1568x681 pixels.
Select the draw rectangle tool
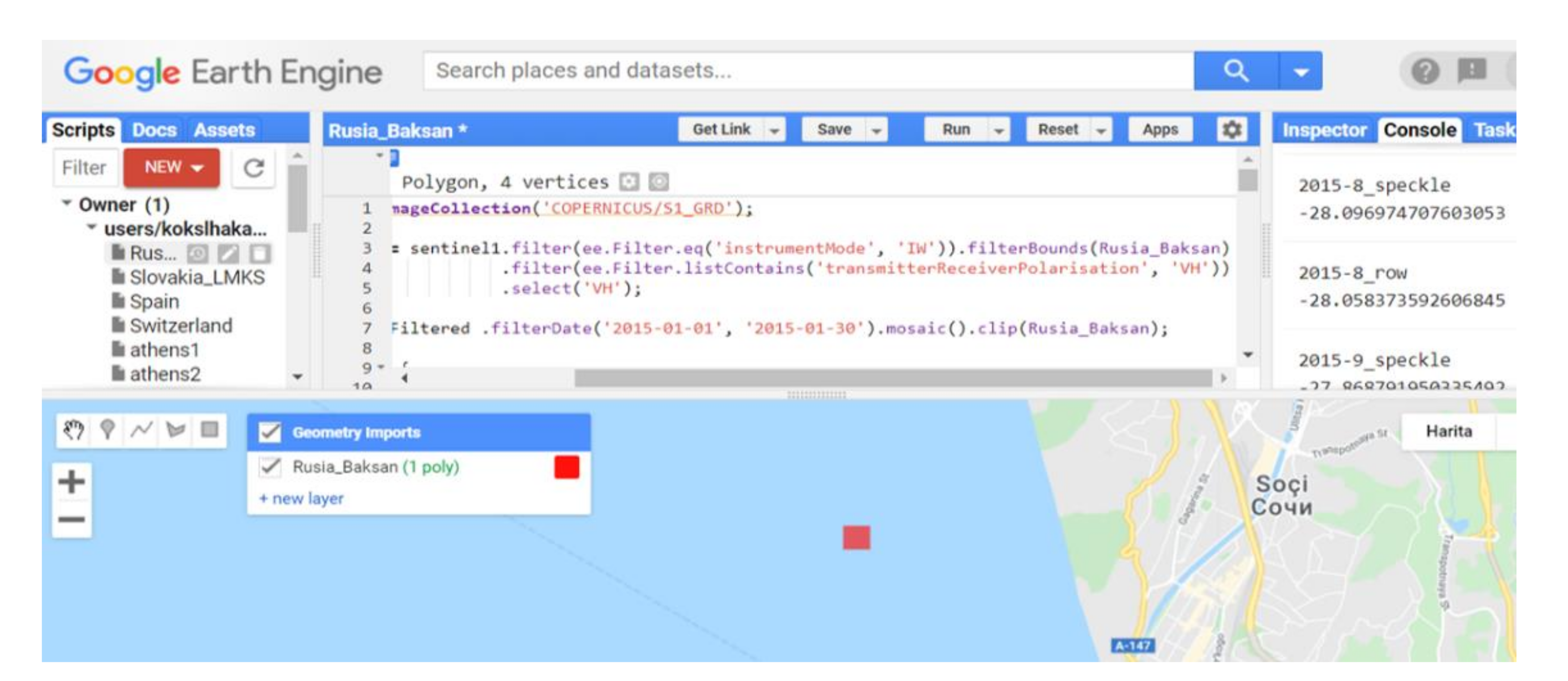210,430
